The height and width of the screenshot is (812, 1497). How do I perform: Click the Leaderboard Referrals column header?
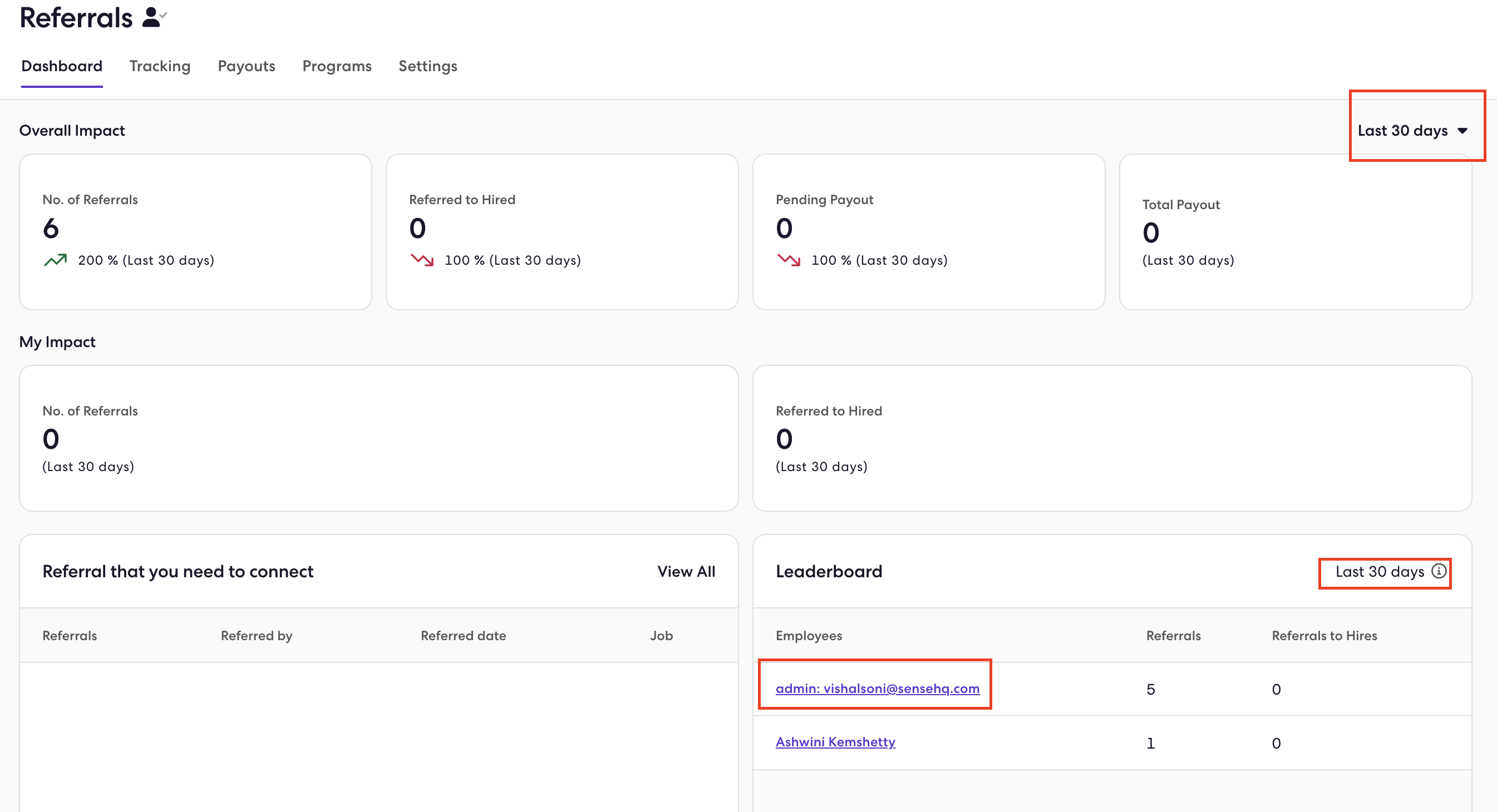(1173, 636)
